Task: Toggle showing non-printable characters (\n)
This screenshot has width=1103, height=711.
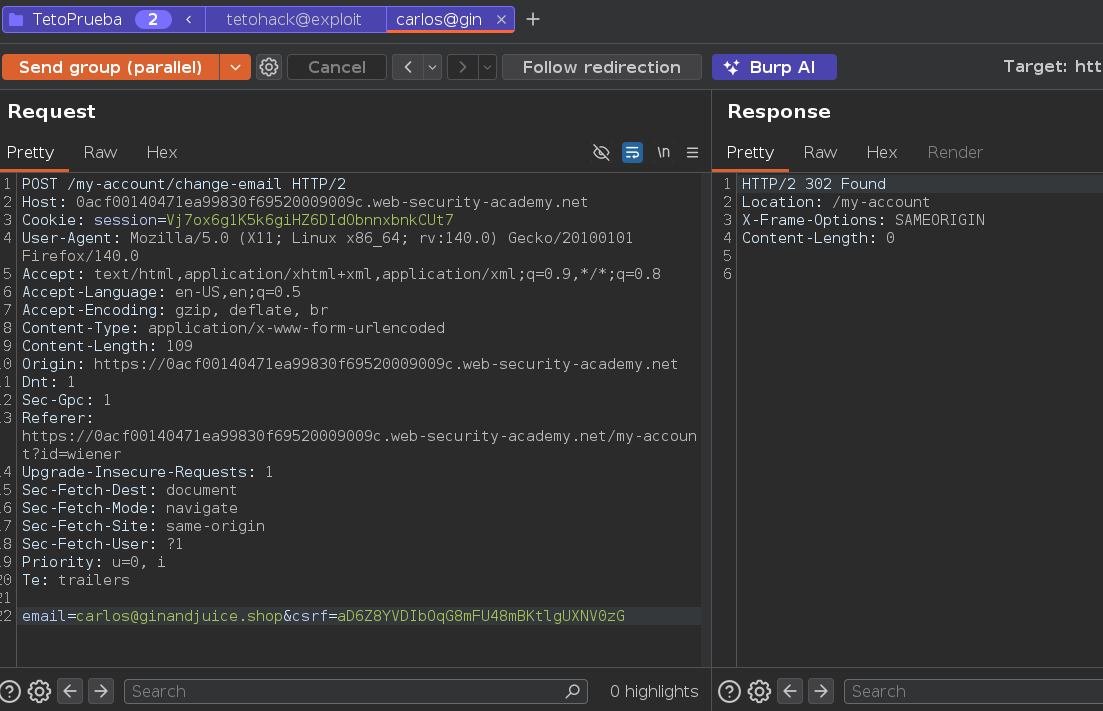Action: [x=663, y=153]
